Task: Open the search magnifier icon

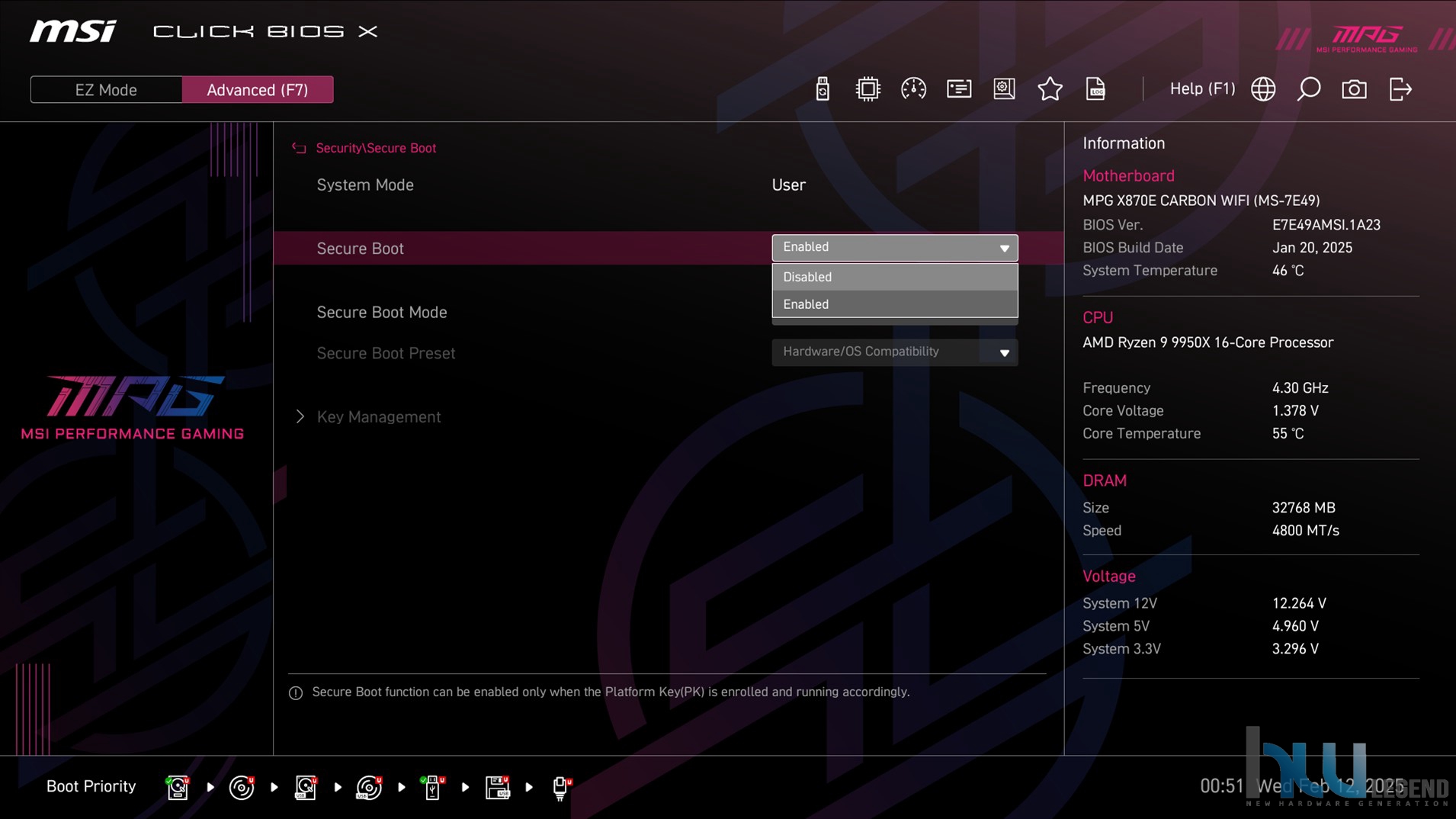Action: point(1309,89)
